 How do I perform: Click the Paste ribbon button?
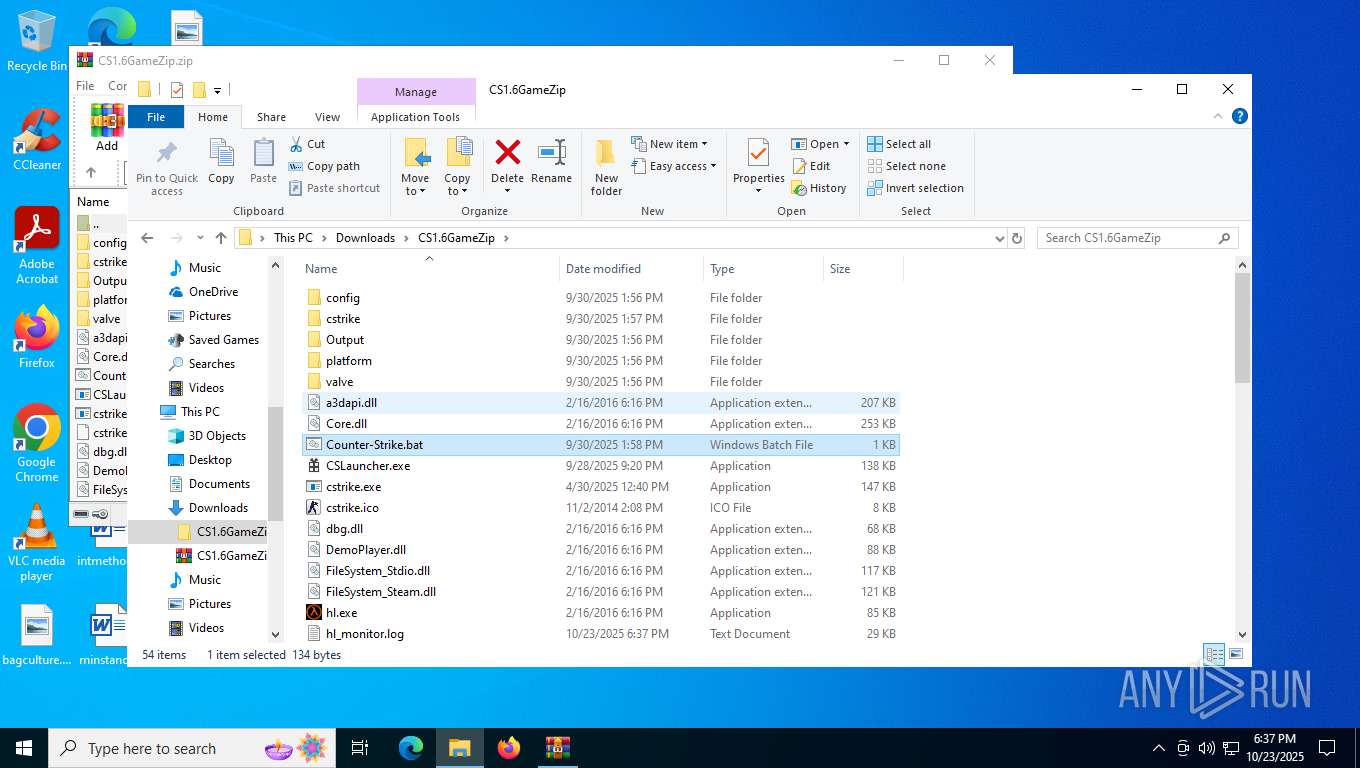[263, 162]
